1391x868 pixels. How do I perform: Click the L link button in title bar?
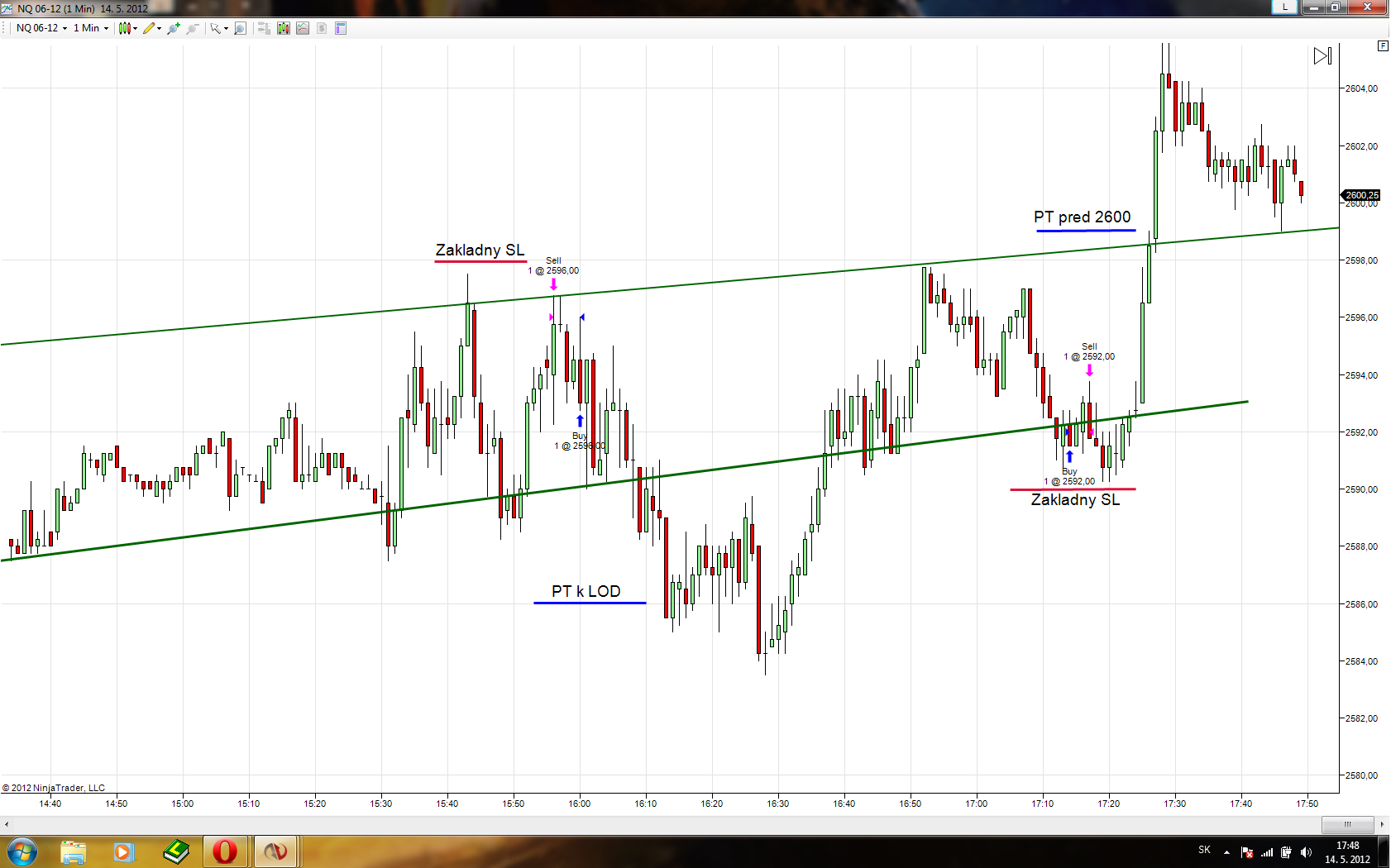coord(1284,7)
